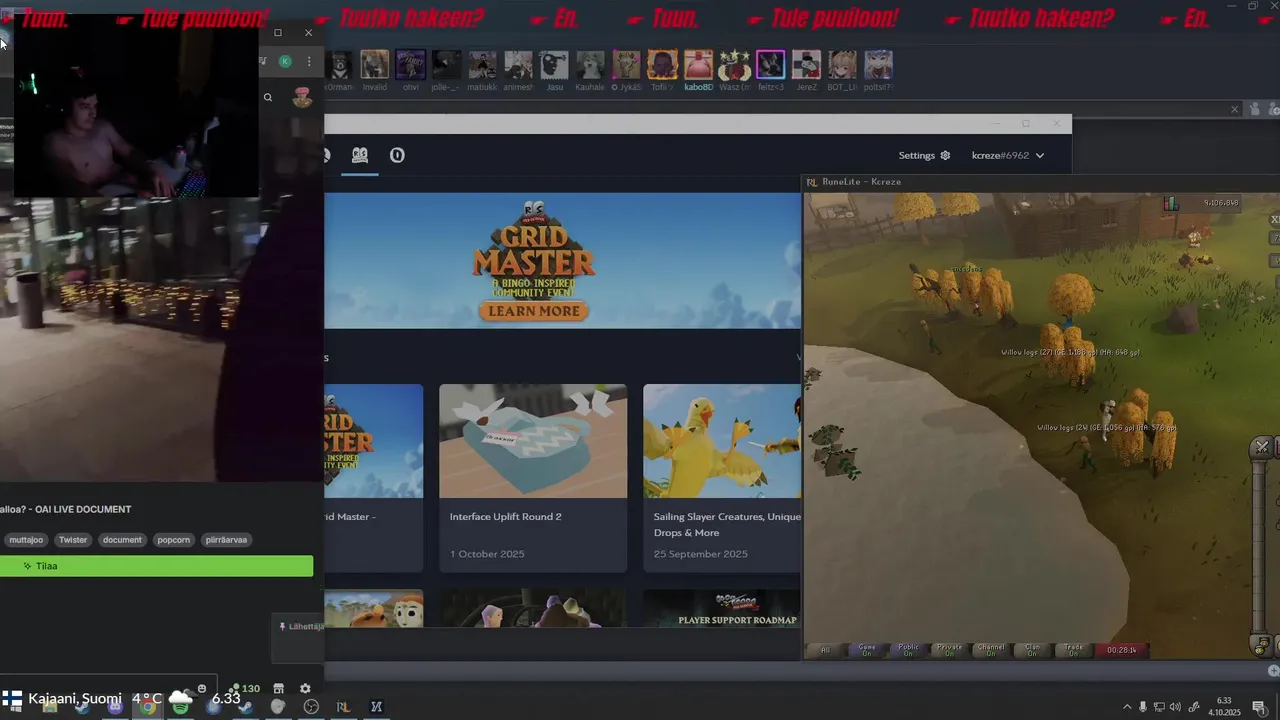Viewport: 1280px width, 720px height.
Task: Click the green Tilaa subscribe button
Action: (156, 566)
